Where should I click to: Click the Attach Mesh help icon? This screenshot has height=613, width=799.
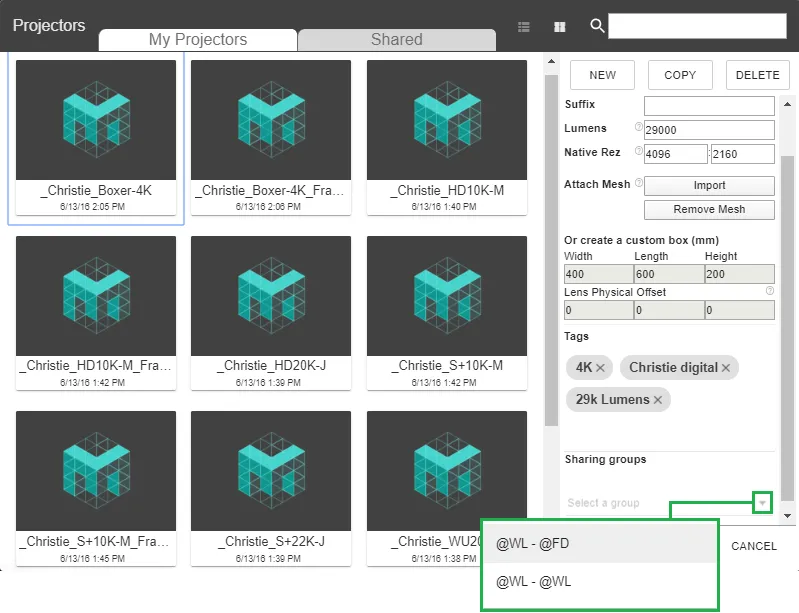[x=638, y=184]
